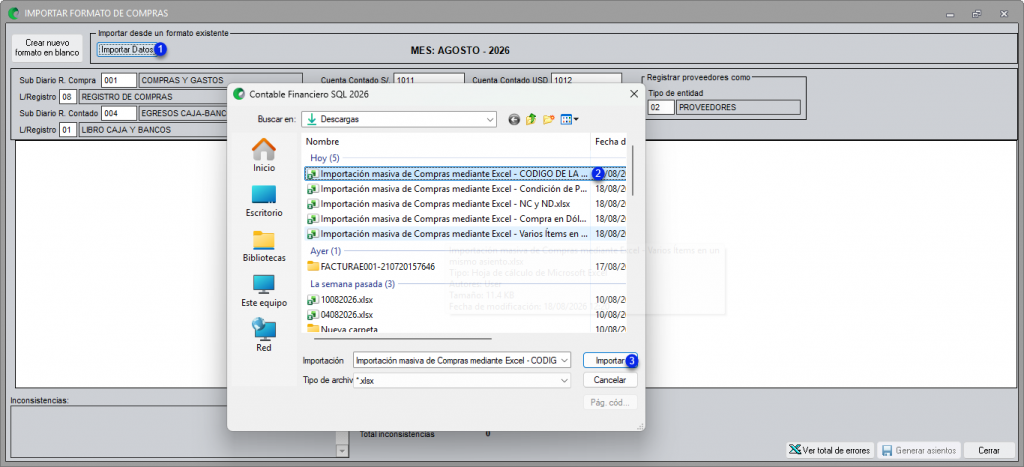This screenshot has width=1024, height=467.
Task: Click Generar asientos save button
Action: pyautogui.click(x=920, y=451)
